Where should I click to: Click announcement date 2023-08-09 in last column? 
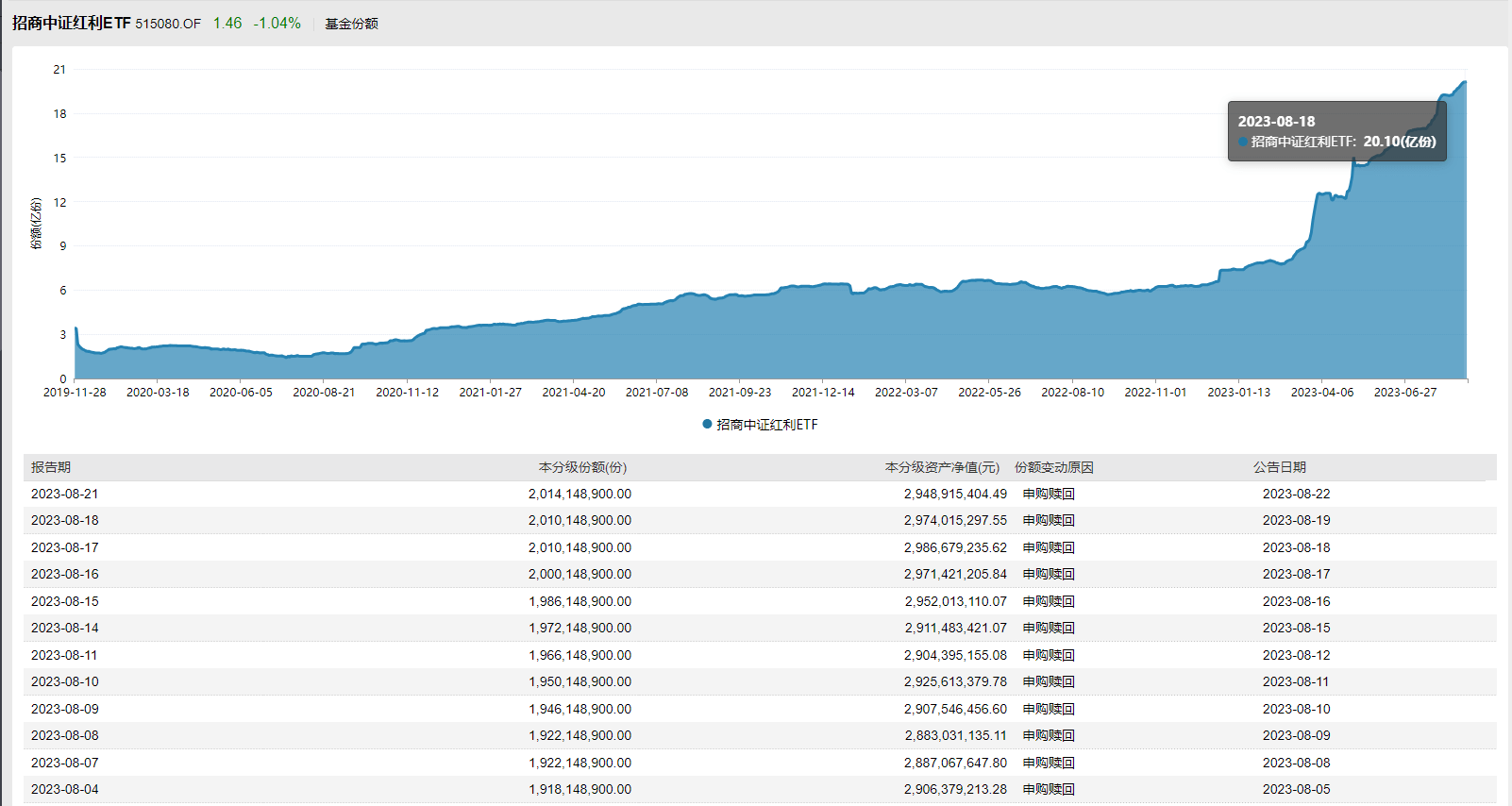(1296, 735)
